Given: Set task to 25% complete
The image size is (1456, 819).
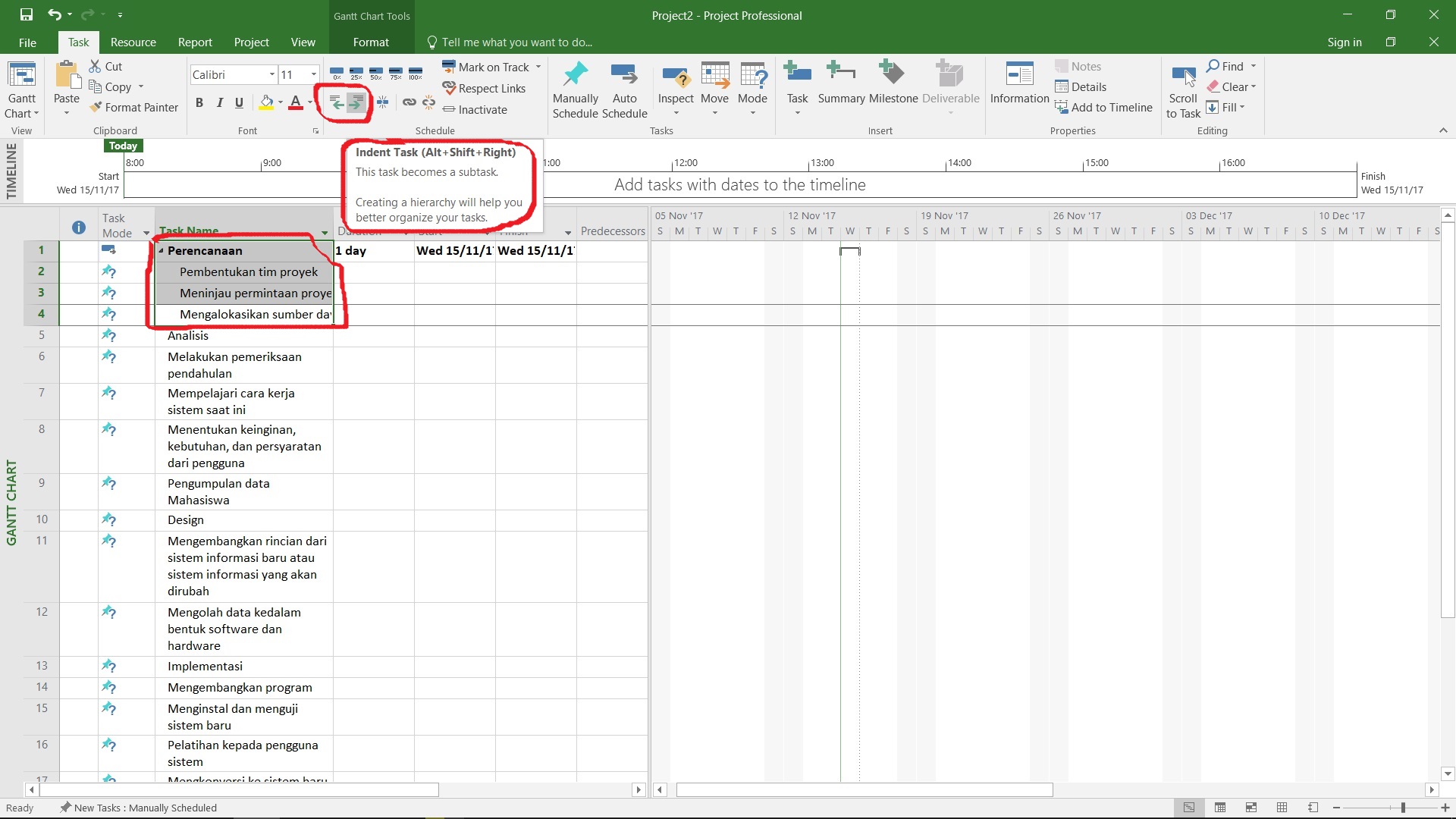Looking at the screenshot, I should click(x=356, y=73).
